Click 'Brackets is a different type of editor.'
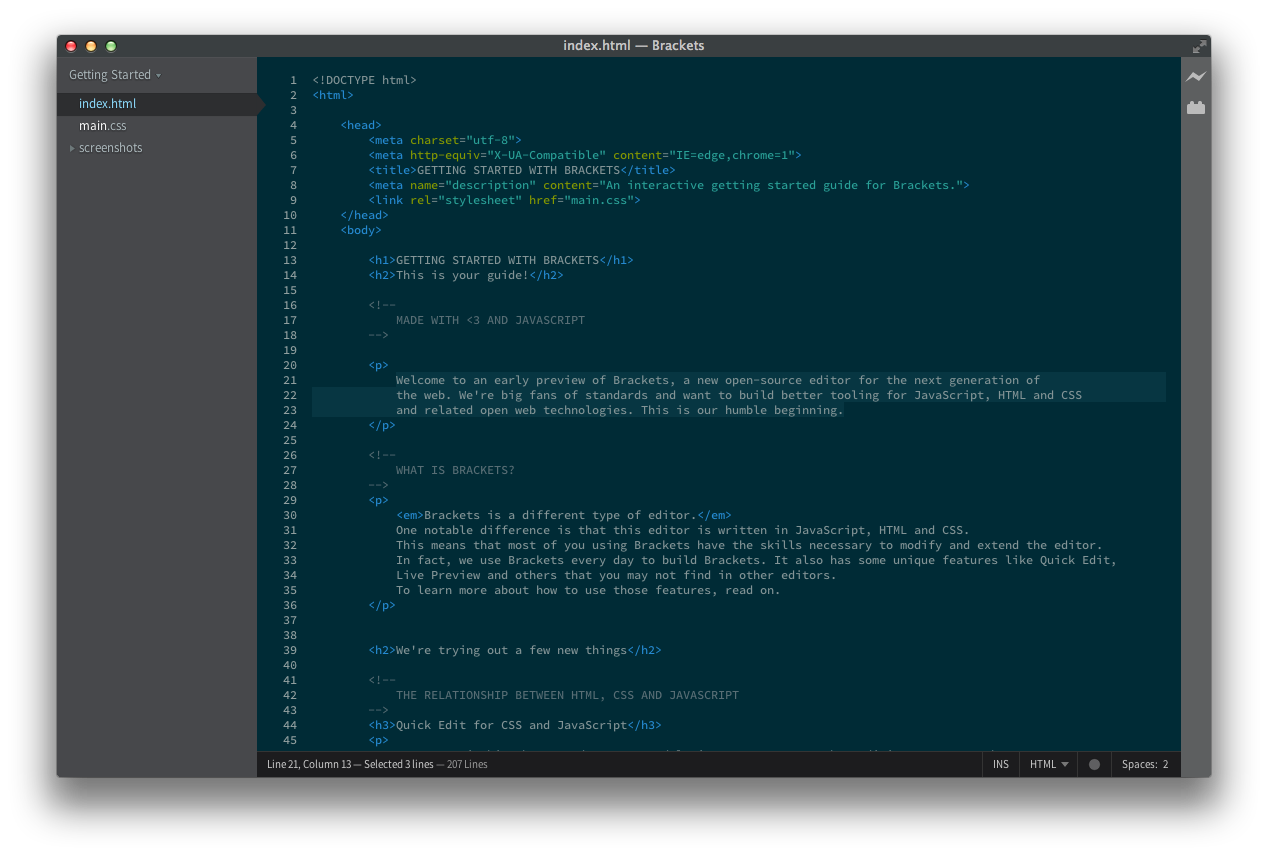 [x=560, y=515]
